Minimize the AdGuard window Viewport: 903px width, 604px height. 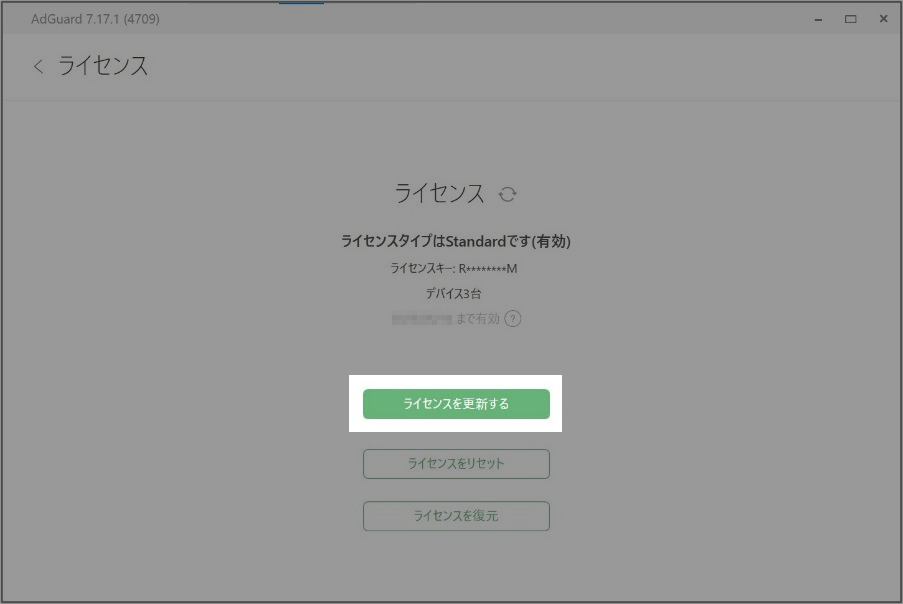pyautogui.click(x=819, y=19)
